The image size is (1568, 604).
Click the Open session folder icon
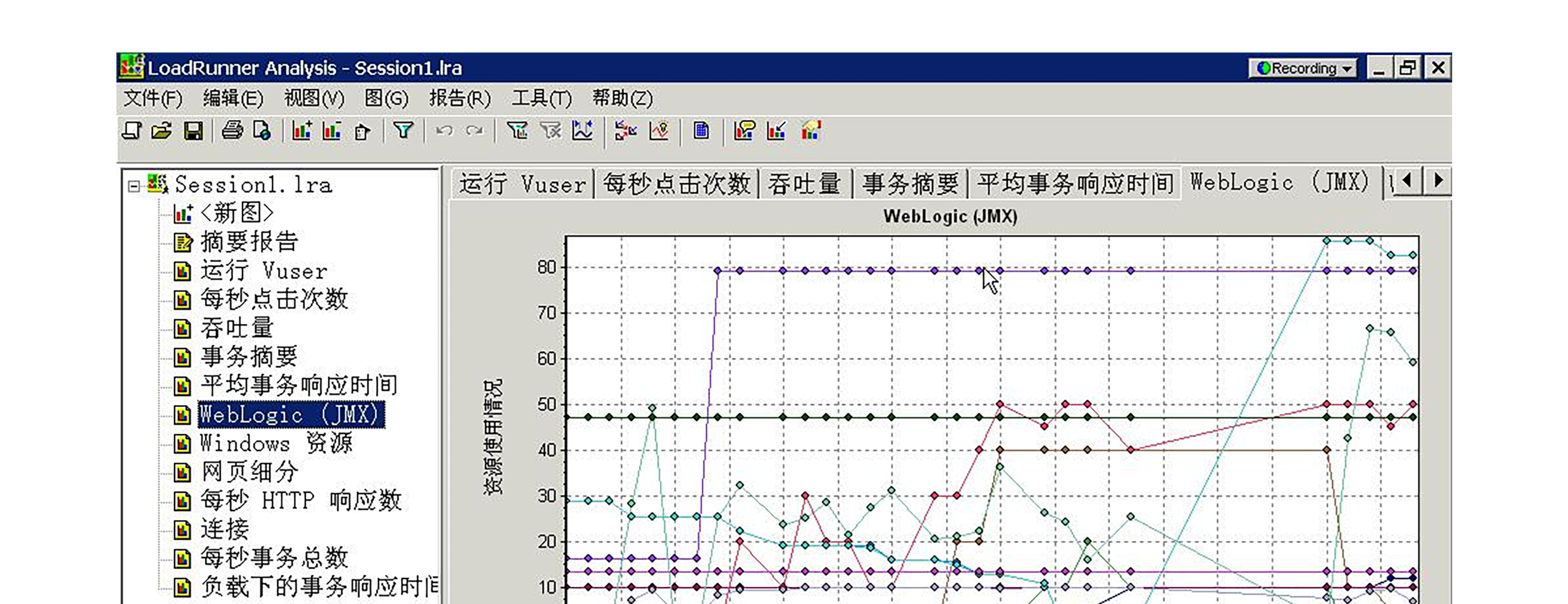(162, 131)
